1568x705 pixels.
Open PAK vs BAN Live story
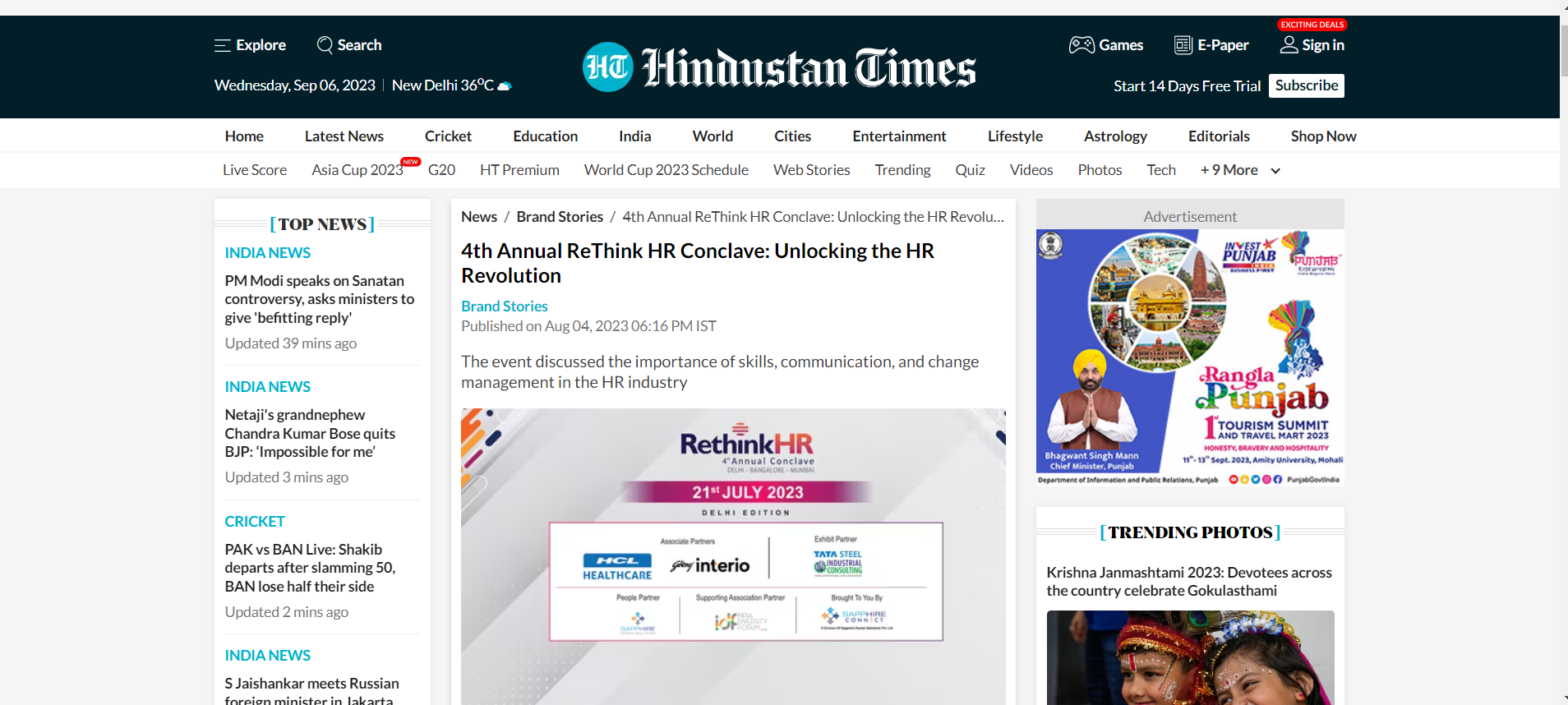tap(310, 568)
